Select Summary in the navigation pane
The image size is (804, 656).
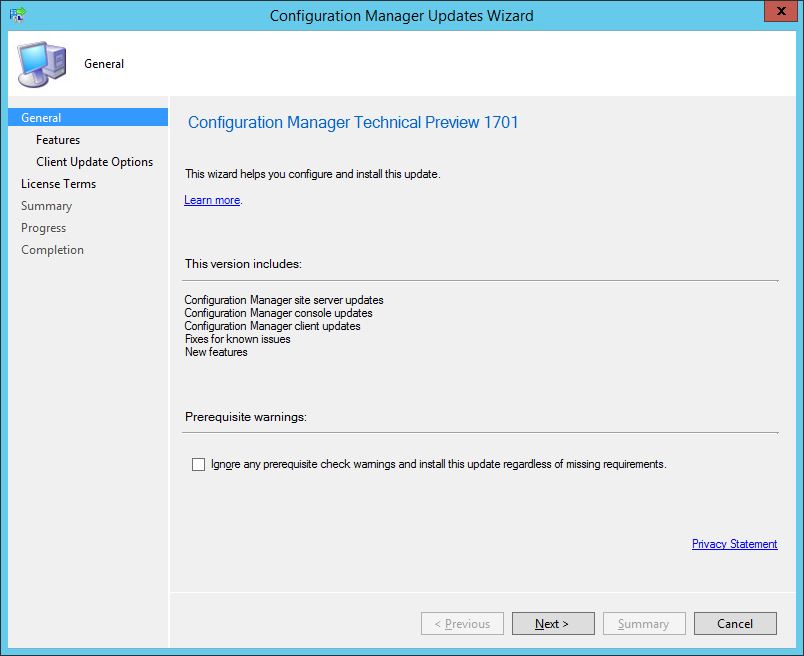coord(46,205)
